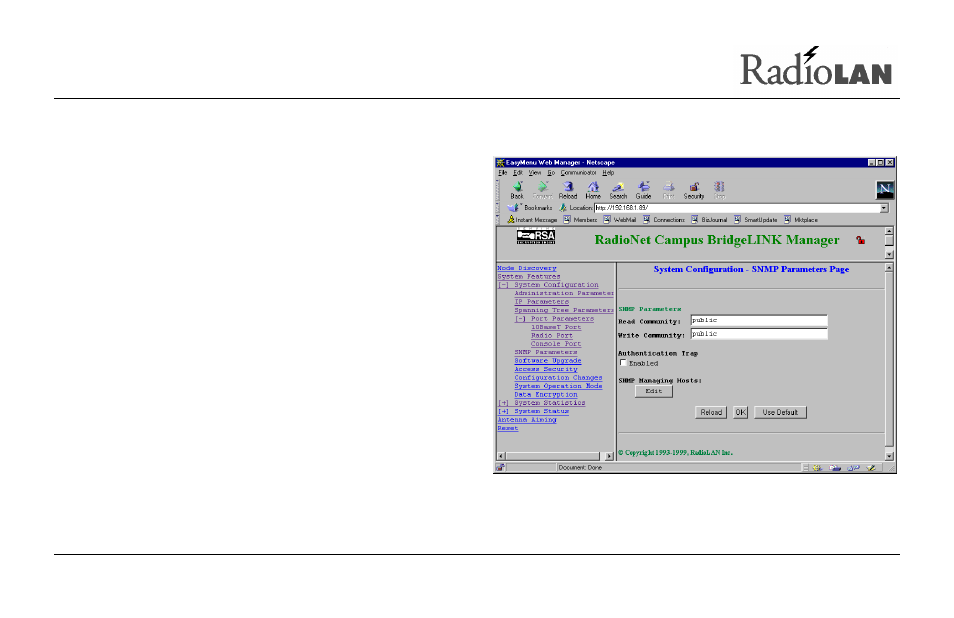This screenshot has height=618, width=954.
Task: Open System Features link
Action: coord(529,277)
